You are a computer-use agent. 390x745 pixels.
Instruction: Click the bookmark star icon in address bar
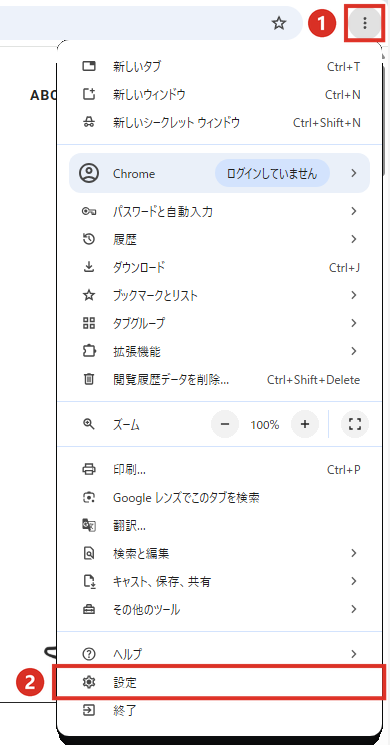[279, 23]
